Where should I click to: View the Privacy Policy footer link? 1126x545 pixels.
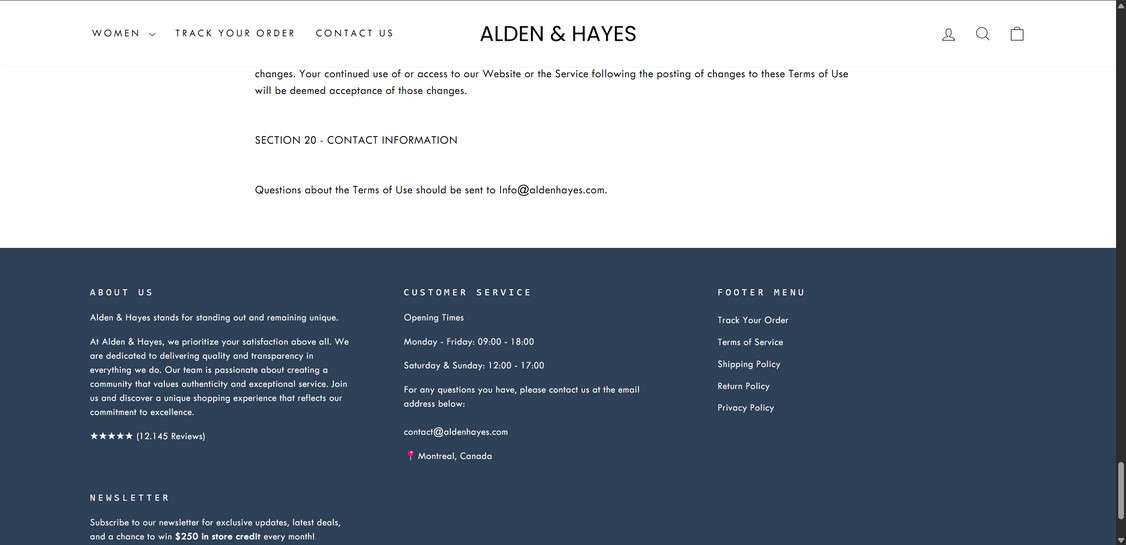point(745,408)
